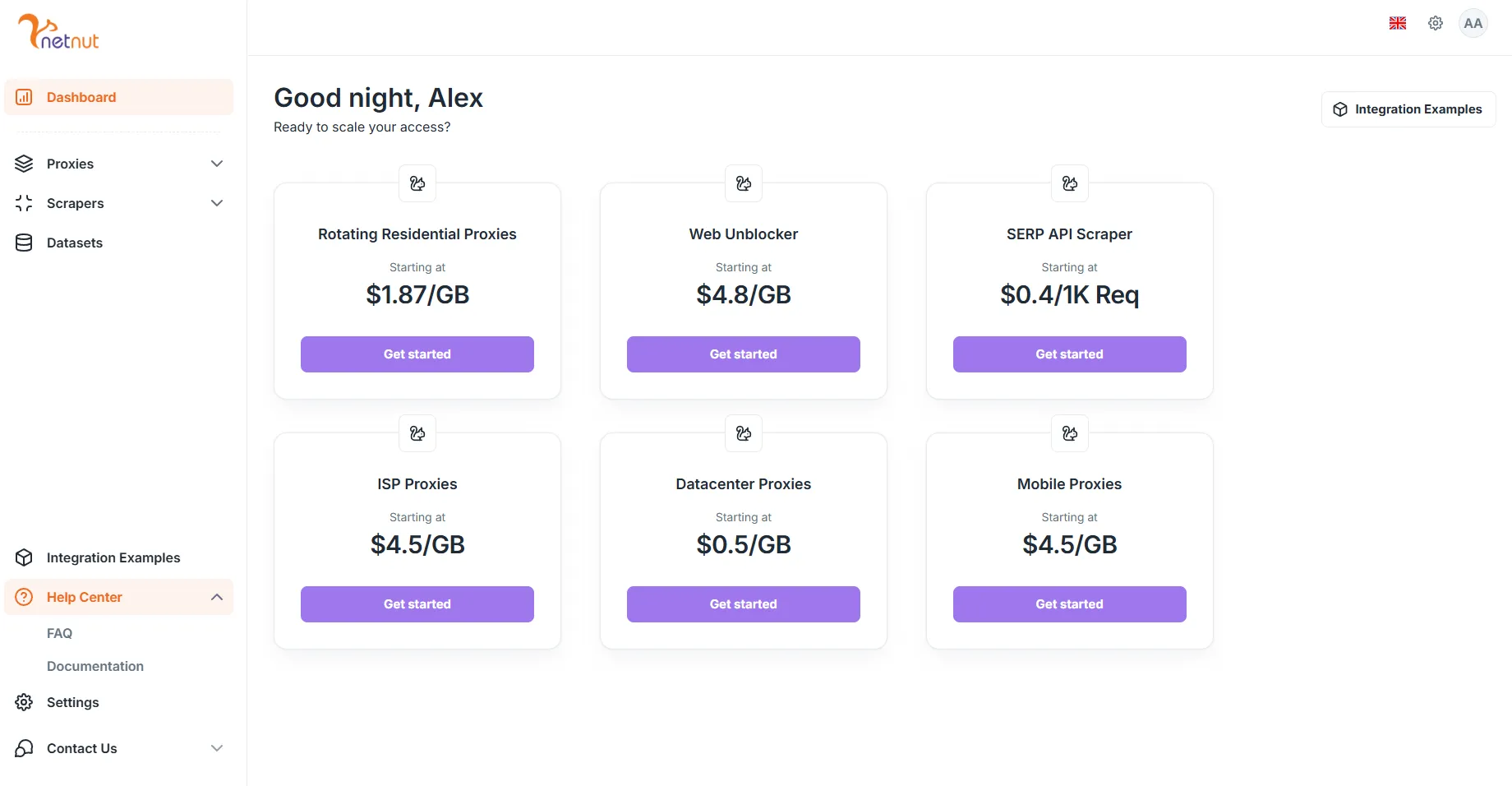Click Get started for Datacenter Proxies
This screenshot has height=786, width=1512.
coord(743,604)
